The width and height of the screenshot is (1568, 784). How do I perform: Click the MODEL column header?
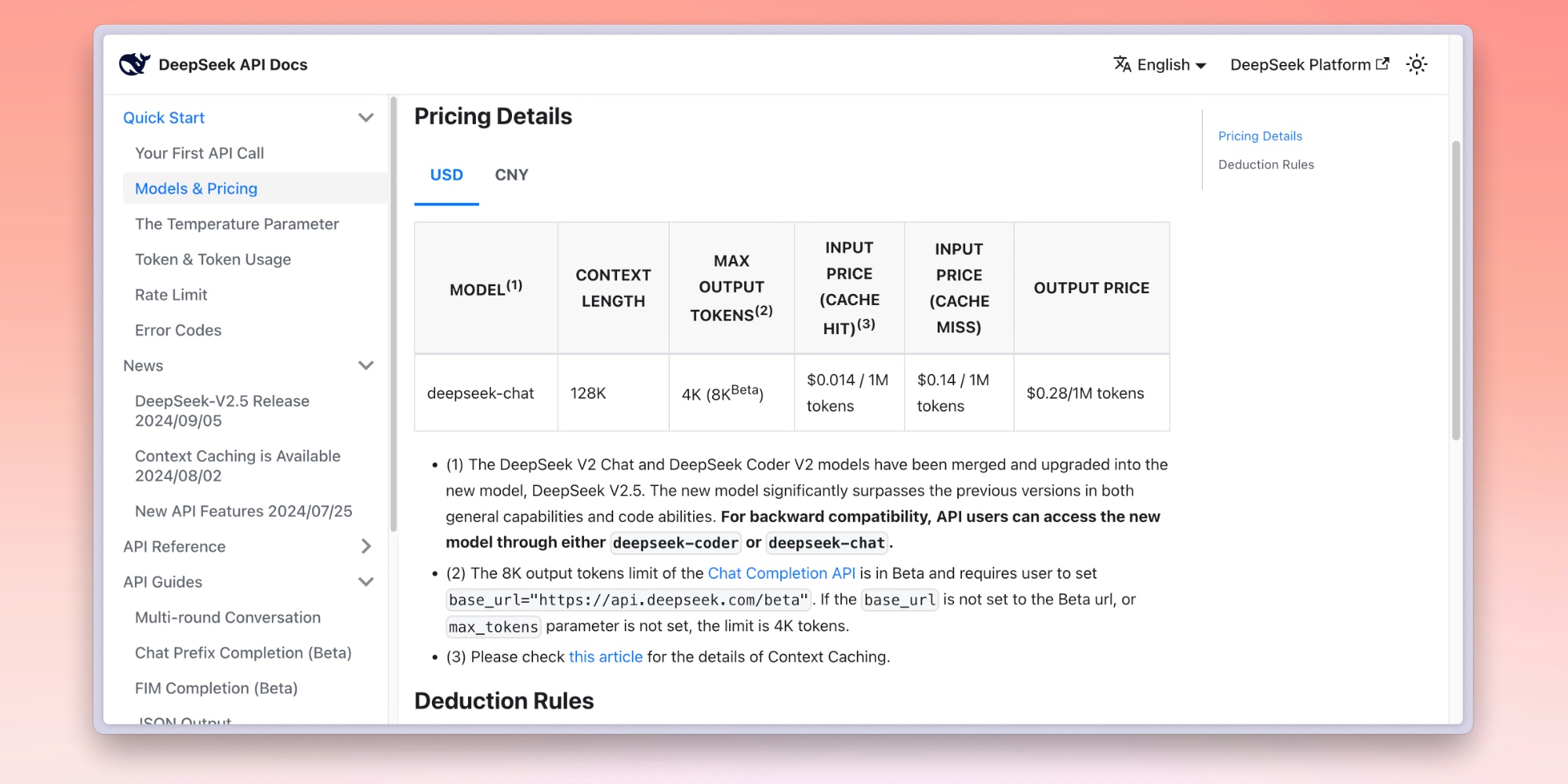coord(486,288)
